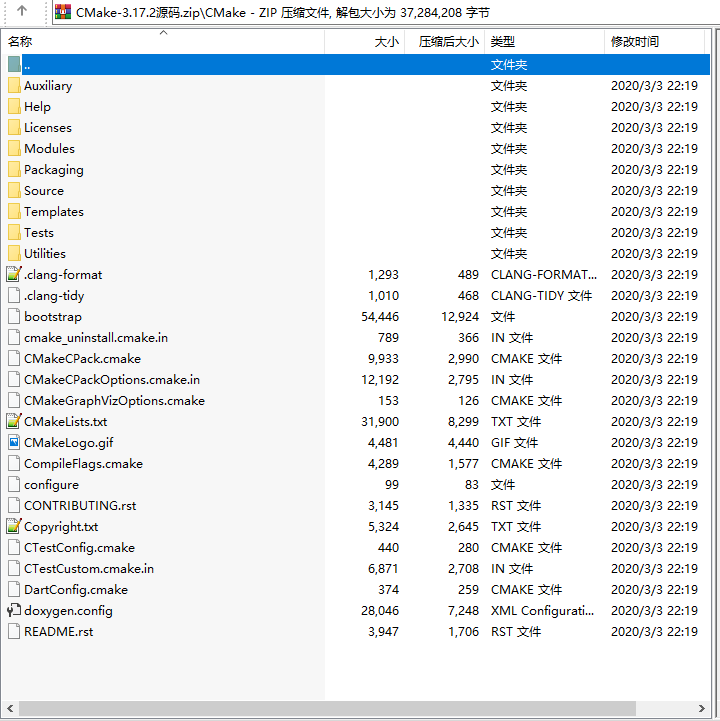Click the DartConfig.cmake file icon

click(x=14, y=589)
